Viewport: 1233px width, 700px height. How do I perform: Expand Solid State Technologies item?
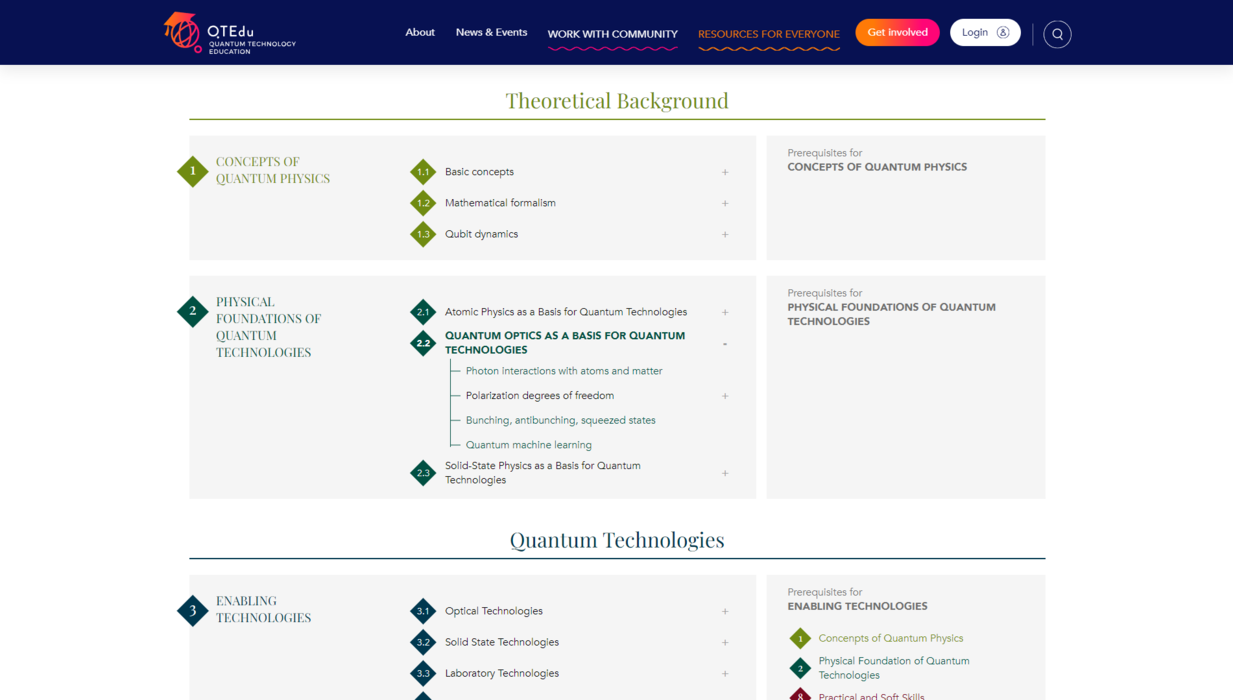(x=725, y=642)
